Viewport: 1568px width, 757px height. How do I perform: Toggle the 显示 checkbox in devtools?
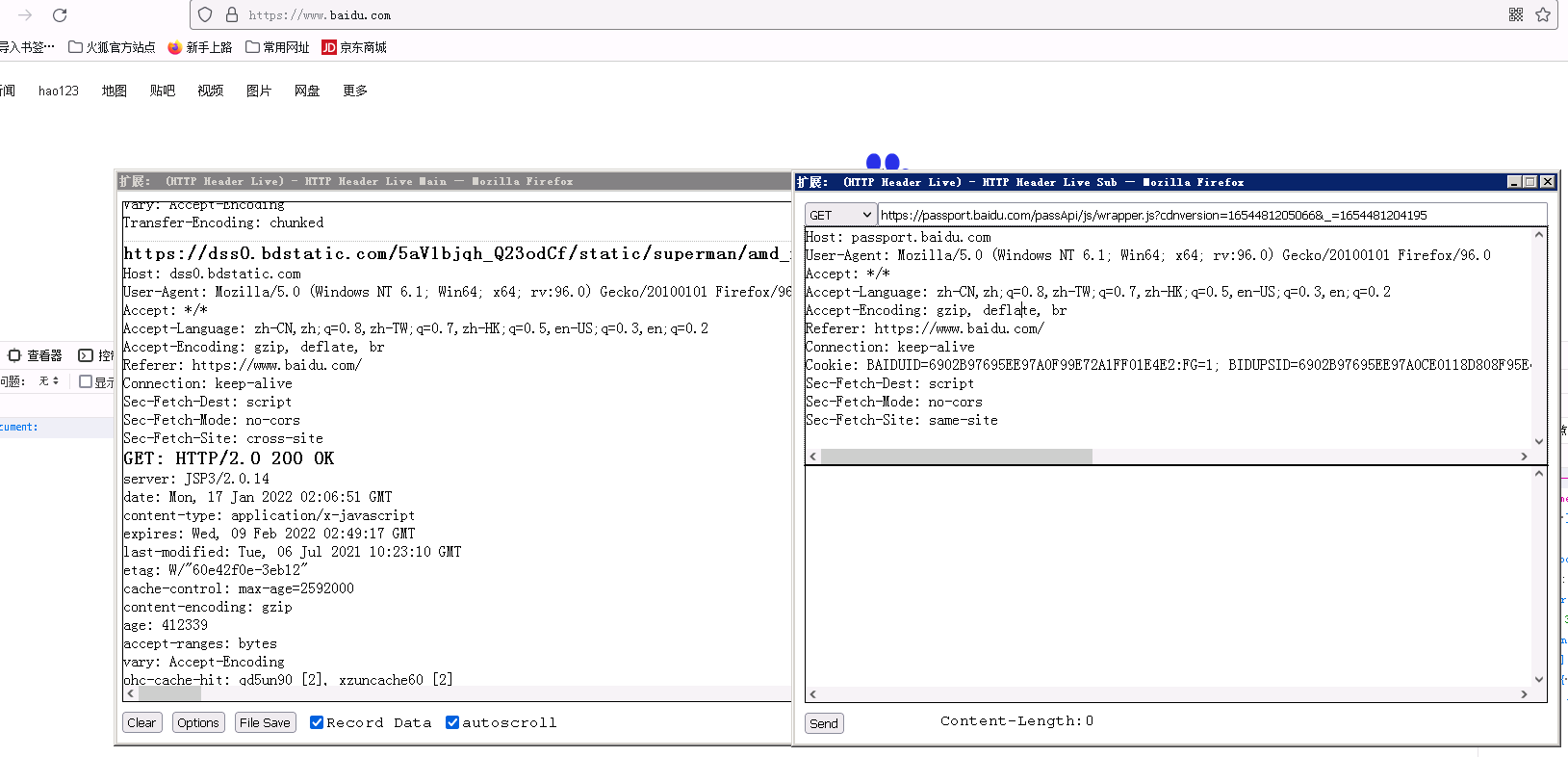point(86,381)
